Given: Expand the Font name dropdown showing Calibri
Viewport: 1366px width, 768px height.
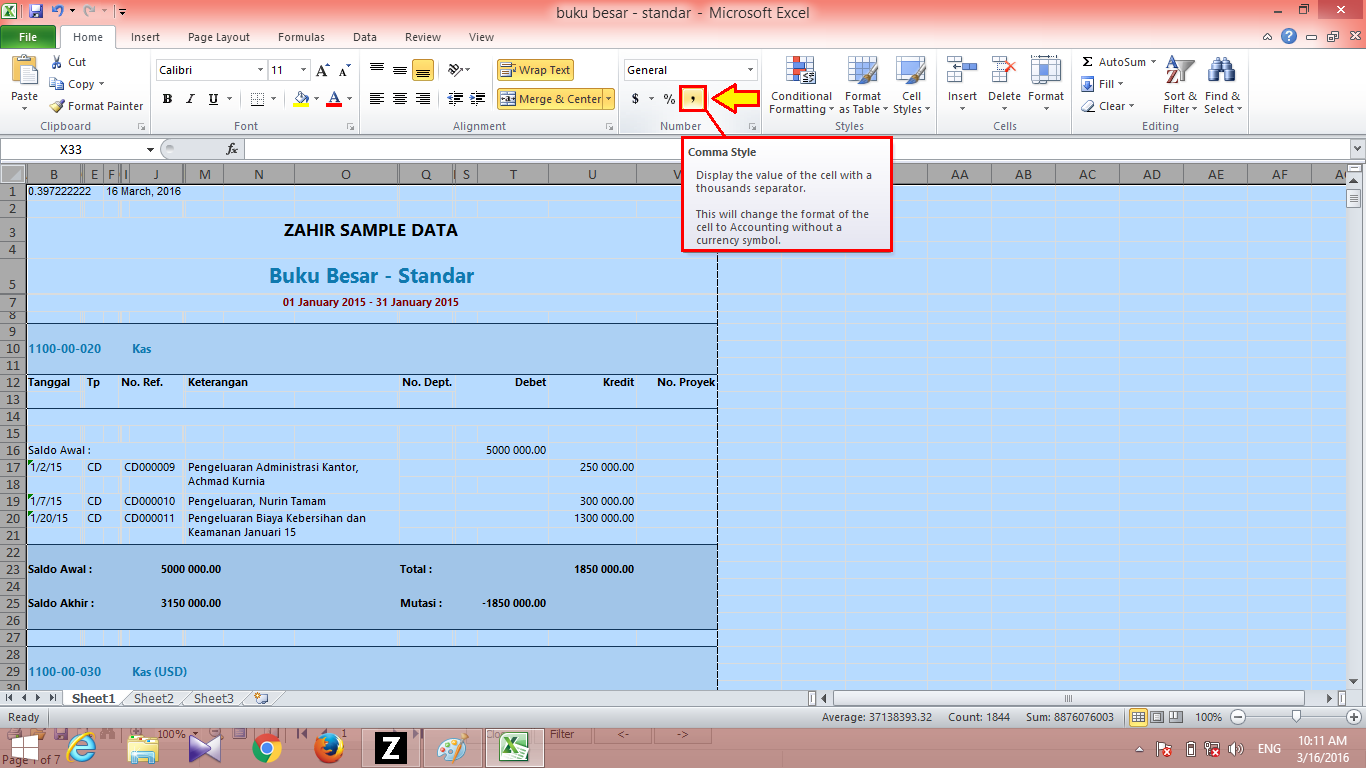Looking at the screenshot, I should pyautogui.click(x=261, y=70).
